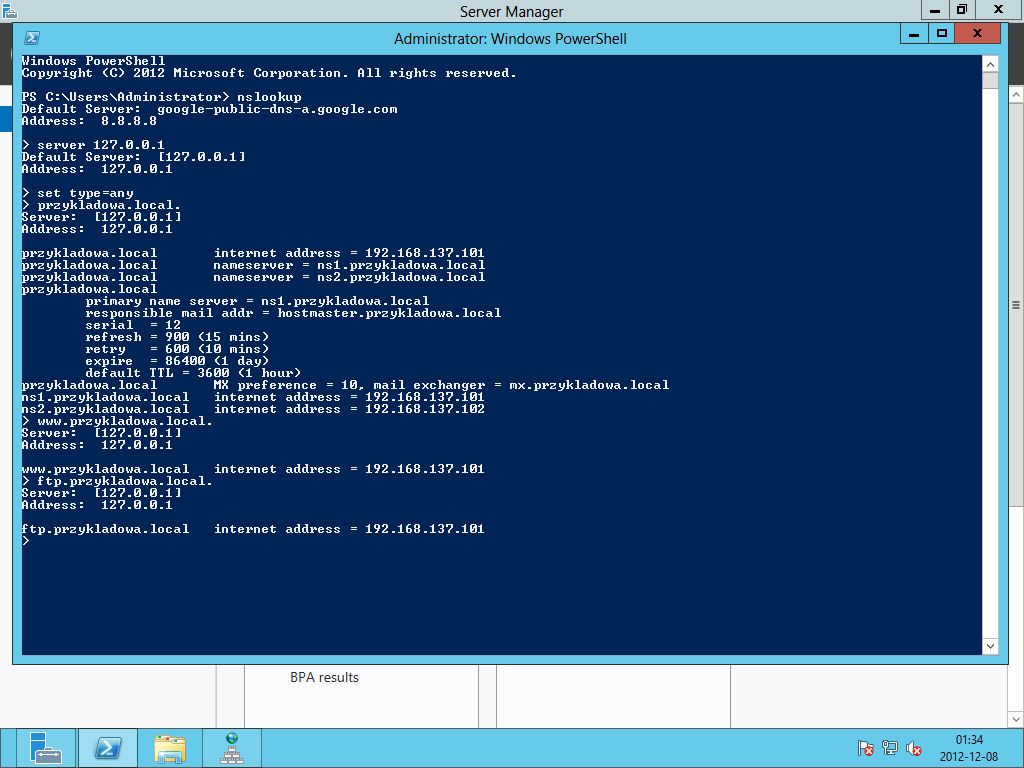
Task: Minimize the PowerShell window
Action: 914,33
